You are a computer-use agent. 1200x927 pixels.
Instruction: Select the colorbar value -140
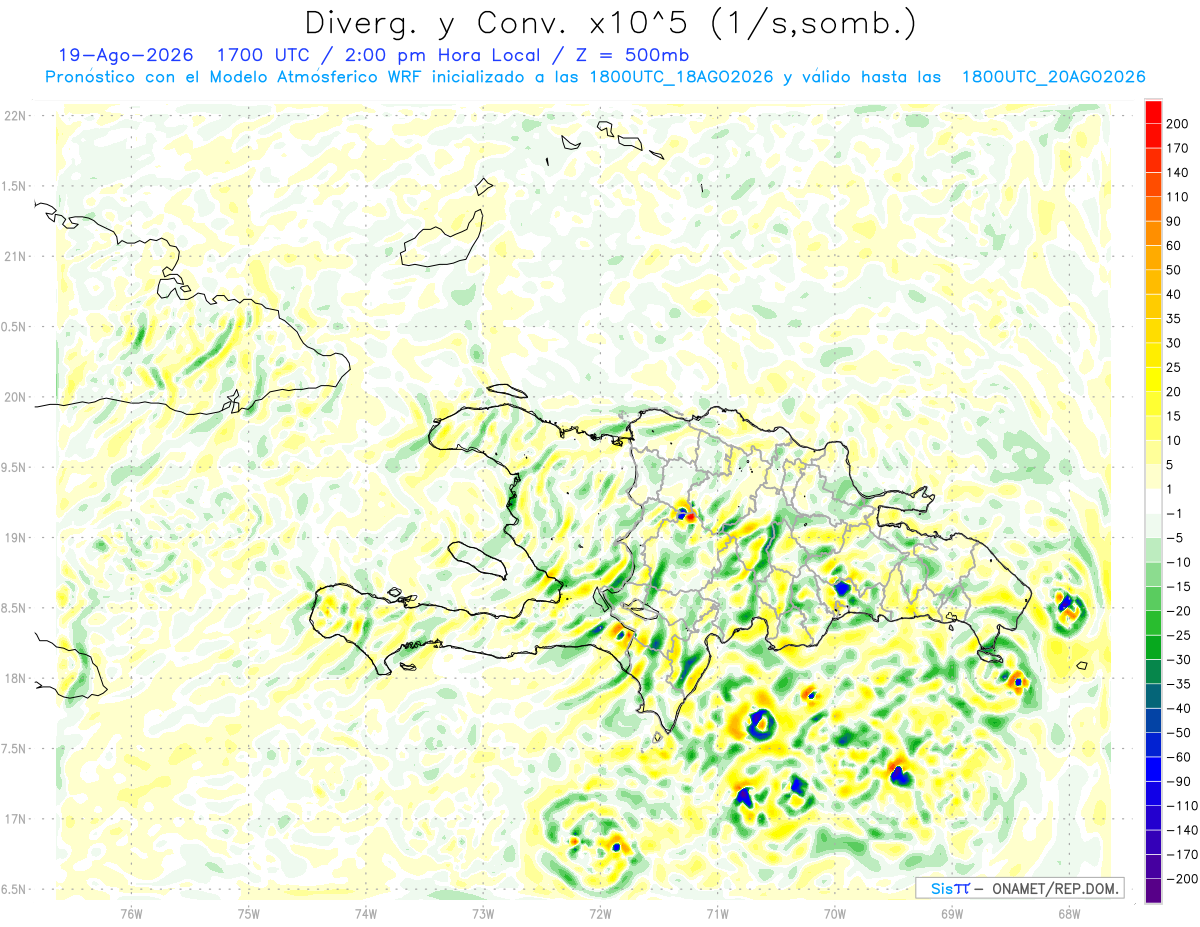coord(1183,832)
